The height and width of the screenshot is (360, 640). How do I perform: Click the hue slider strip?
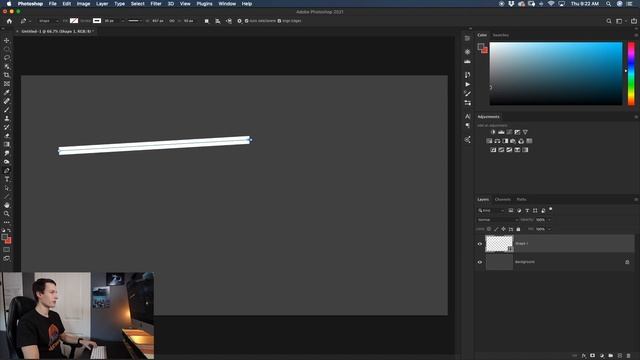pos(631,73)
